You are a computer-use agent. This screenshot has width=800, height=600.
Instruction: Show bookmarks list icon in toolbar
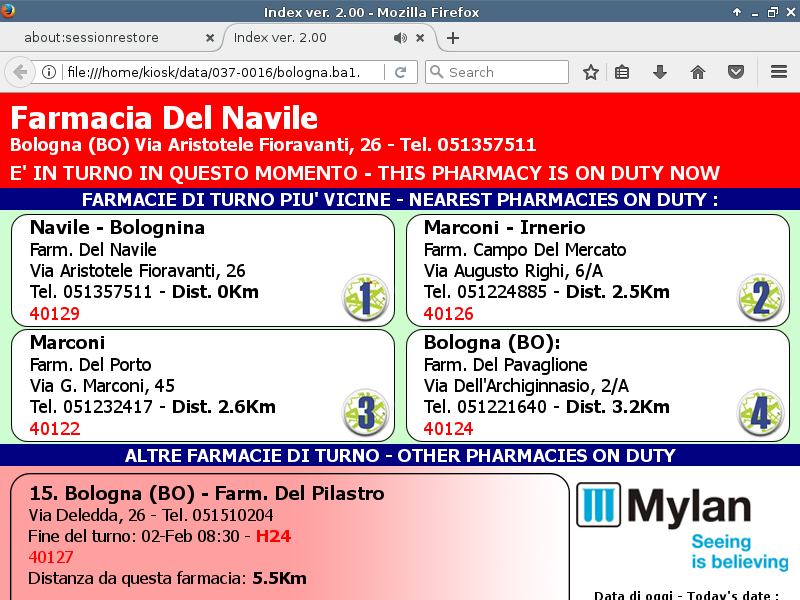[x=622, y=72]
